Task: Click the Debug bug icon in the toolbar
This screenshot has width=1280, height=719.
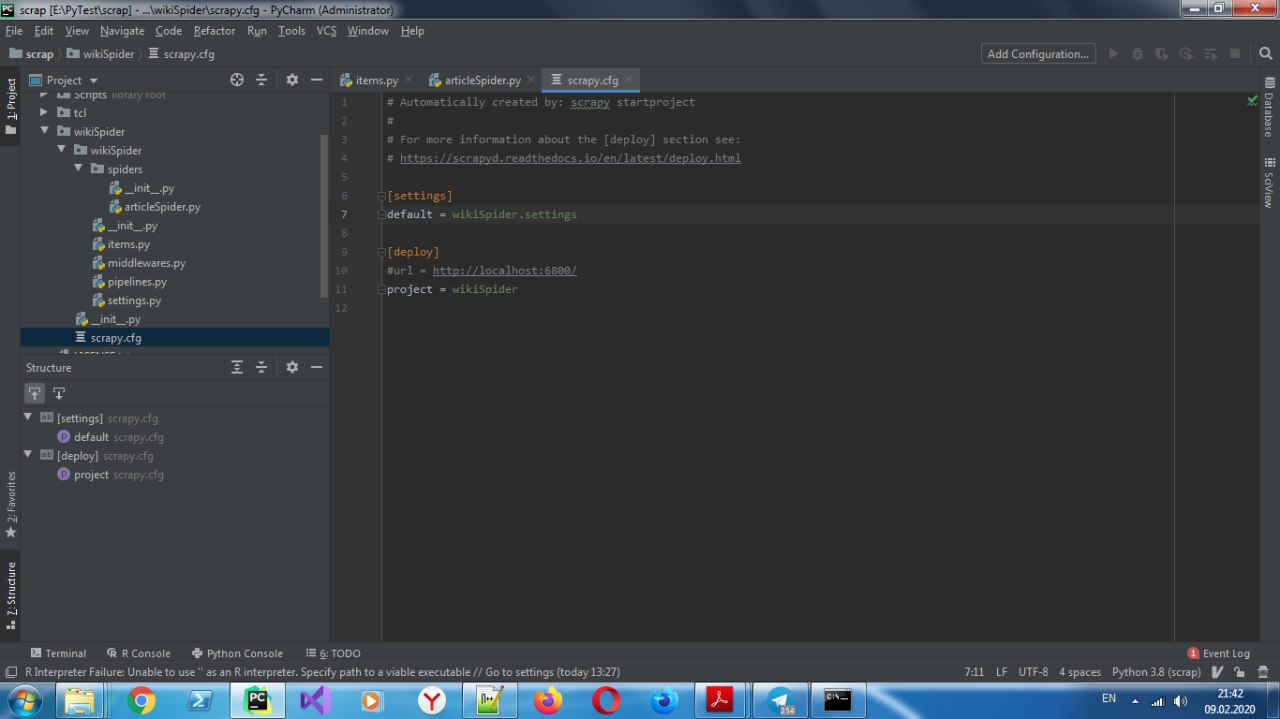Action: point(1137,54)
